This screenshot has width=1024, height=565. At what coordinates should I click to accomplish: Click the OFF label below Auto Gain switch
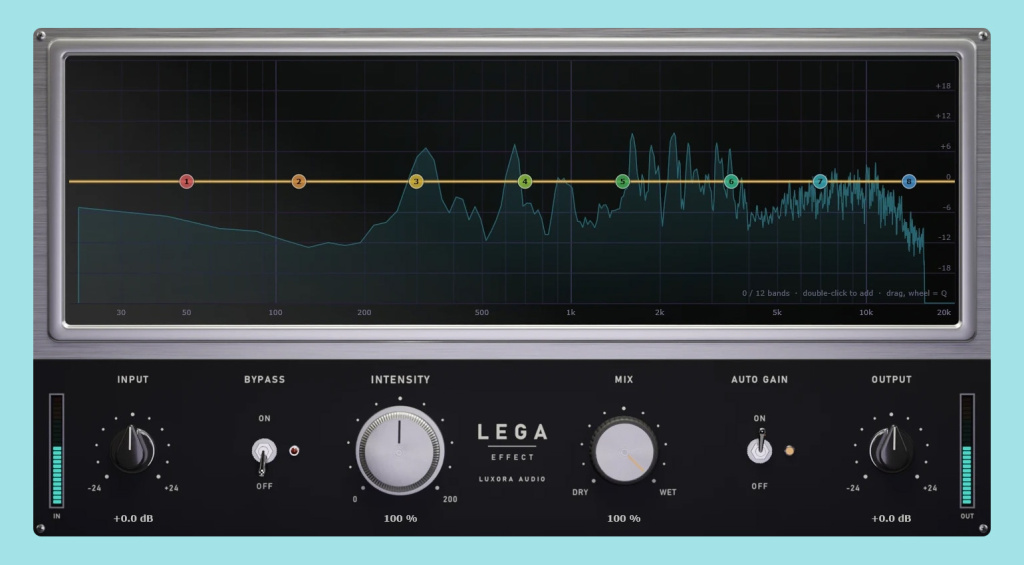point(760,487)
